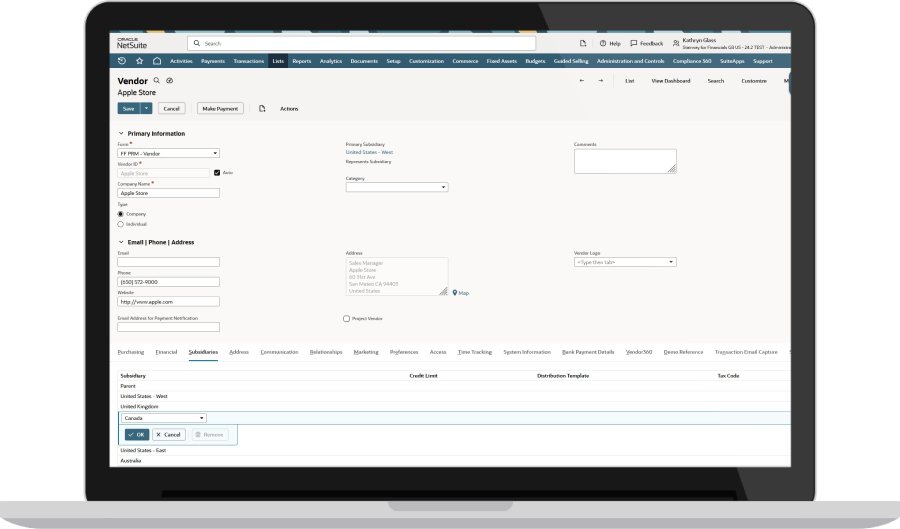Open the Reports menu
This screenshot has width=900, height=529.
(302, 61)
